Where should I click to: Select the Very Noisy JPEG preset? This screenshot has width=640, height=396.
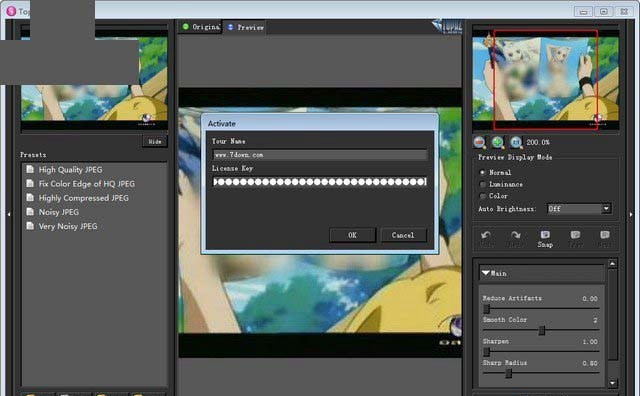[68, 226]
